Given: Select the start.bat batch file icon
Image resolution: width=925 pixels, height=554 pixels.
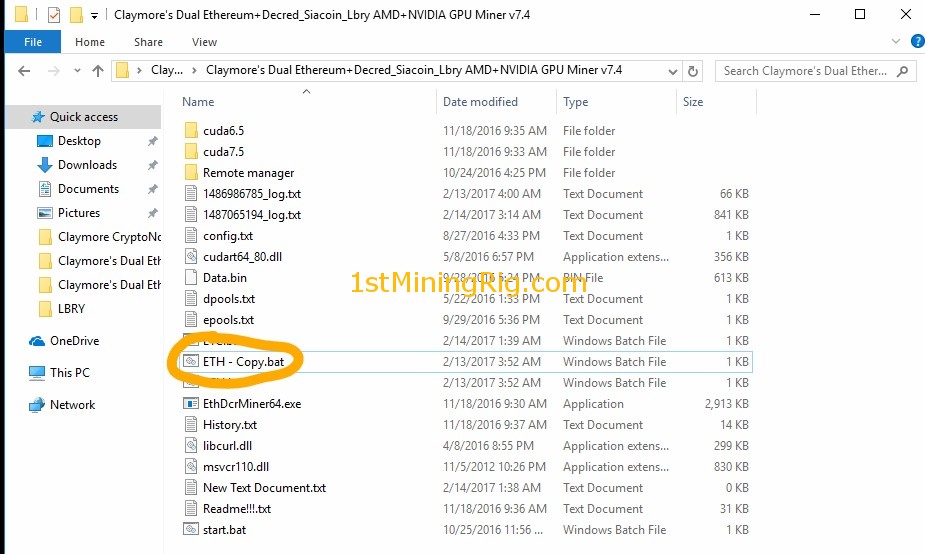Looking at the screenshot, I should click(191, 529).
